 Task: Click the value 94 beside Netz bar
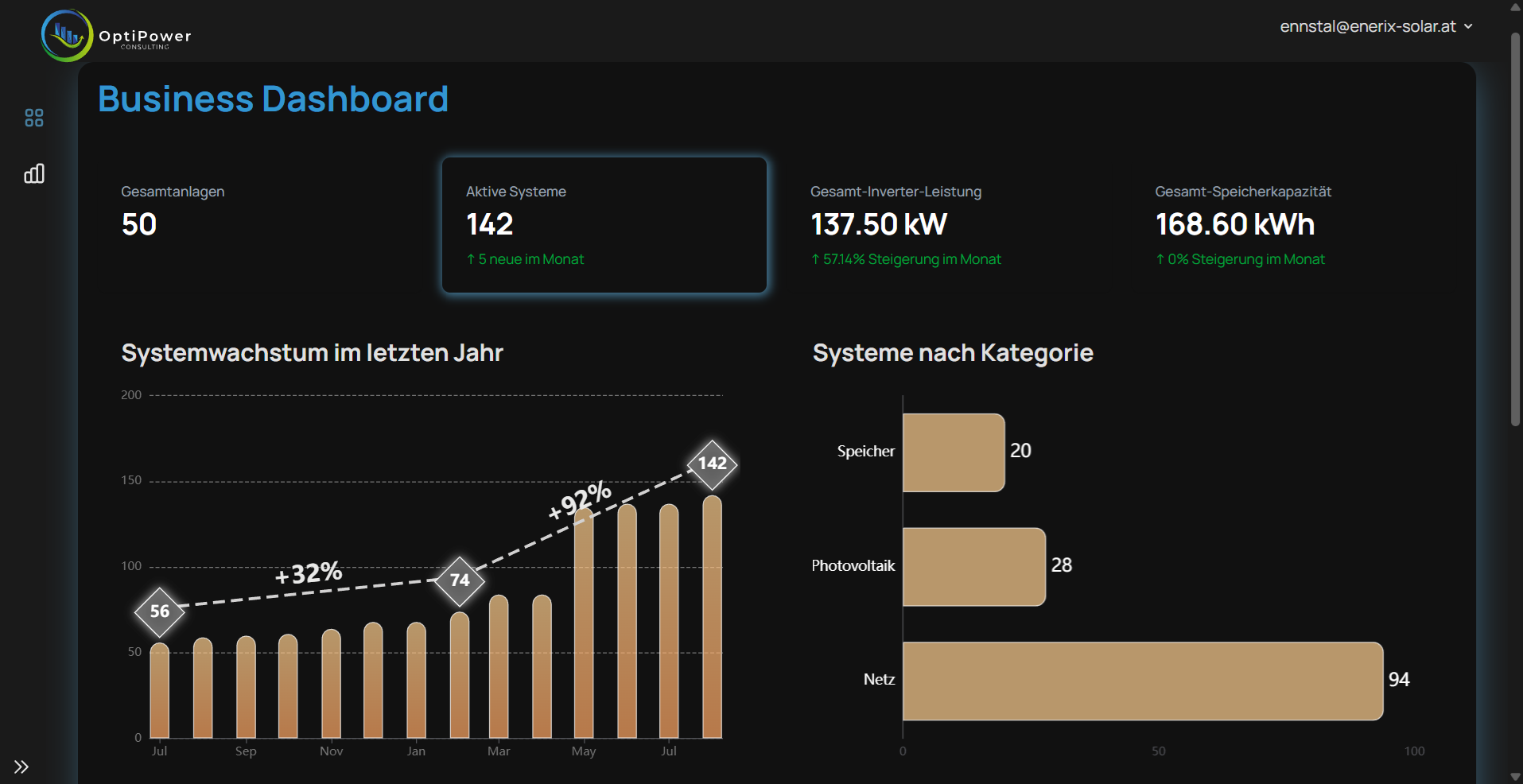click(1399, 680)
